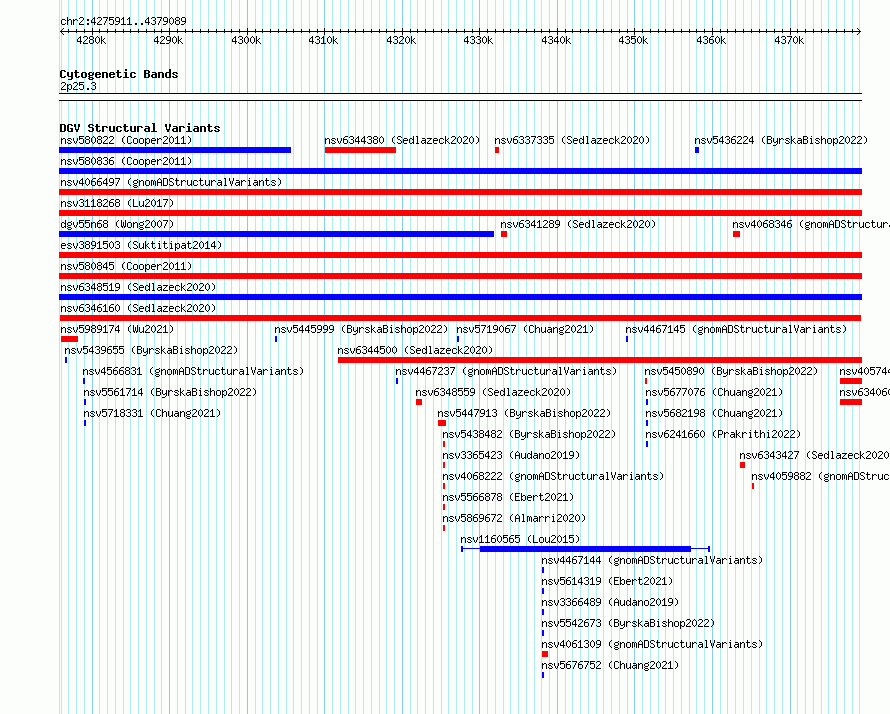Select nsv5989174 (Wu2021) label
This screenshot has width=890, height=714.
click(117, 329)
